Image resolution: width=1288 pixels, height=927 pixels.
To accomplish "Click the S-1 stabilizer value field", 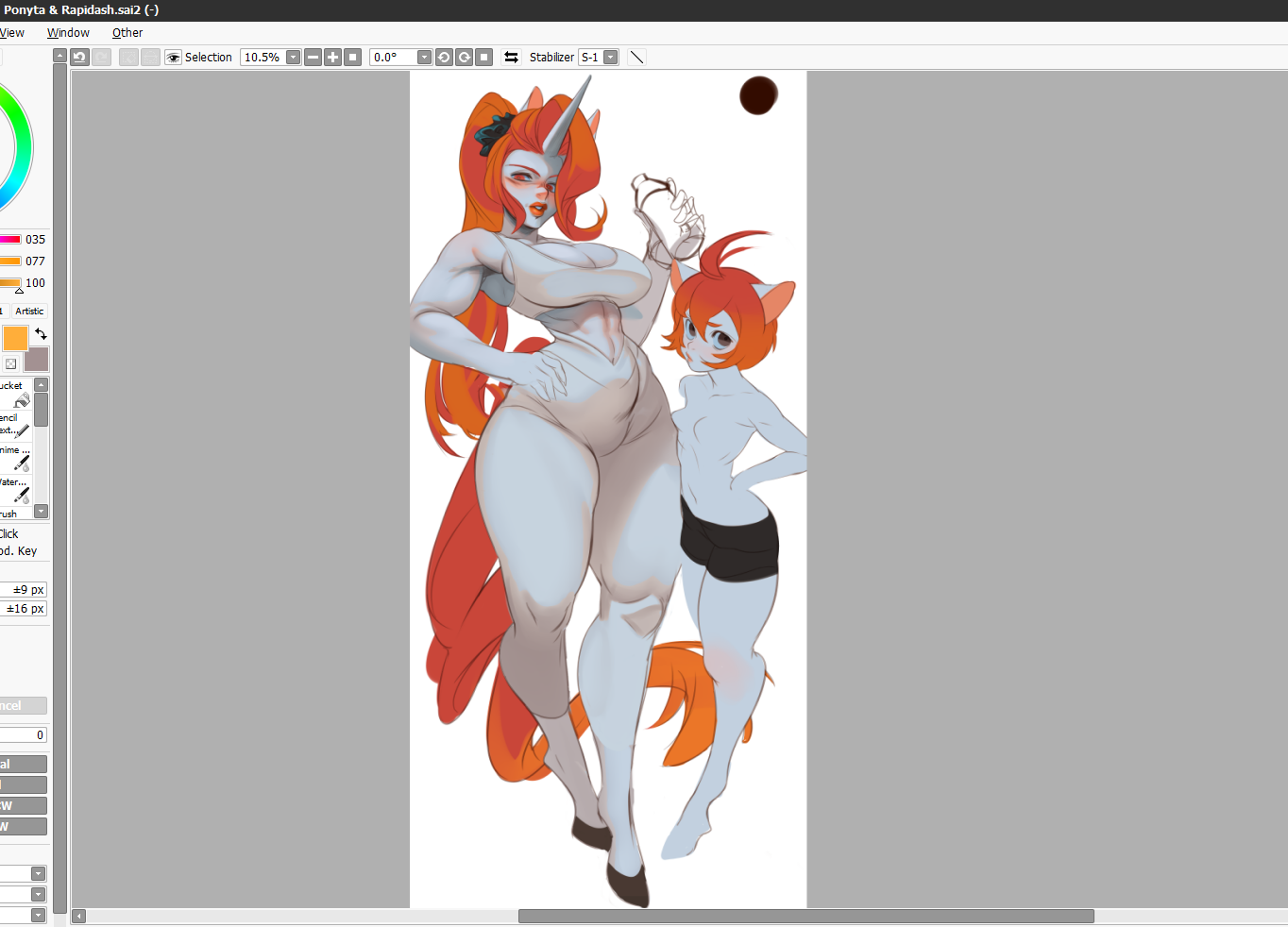I will [590, 57].
